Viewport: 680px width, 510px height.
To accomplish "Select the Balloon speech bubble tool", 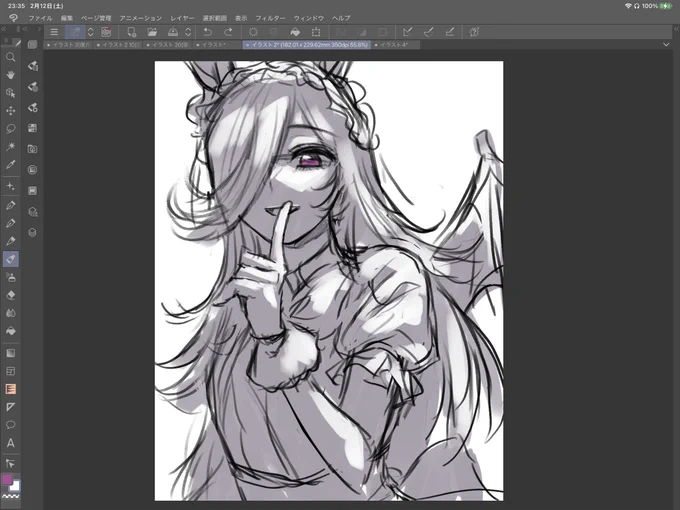I will pos(10,425).
